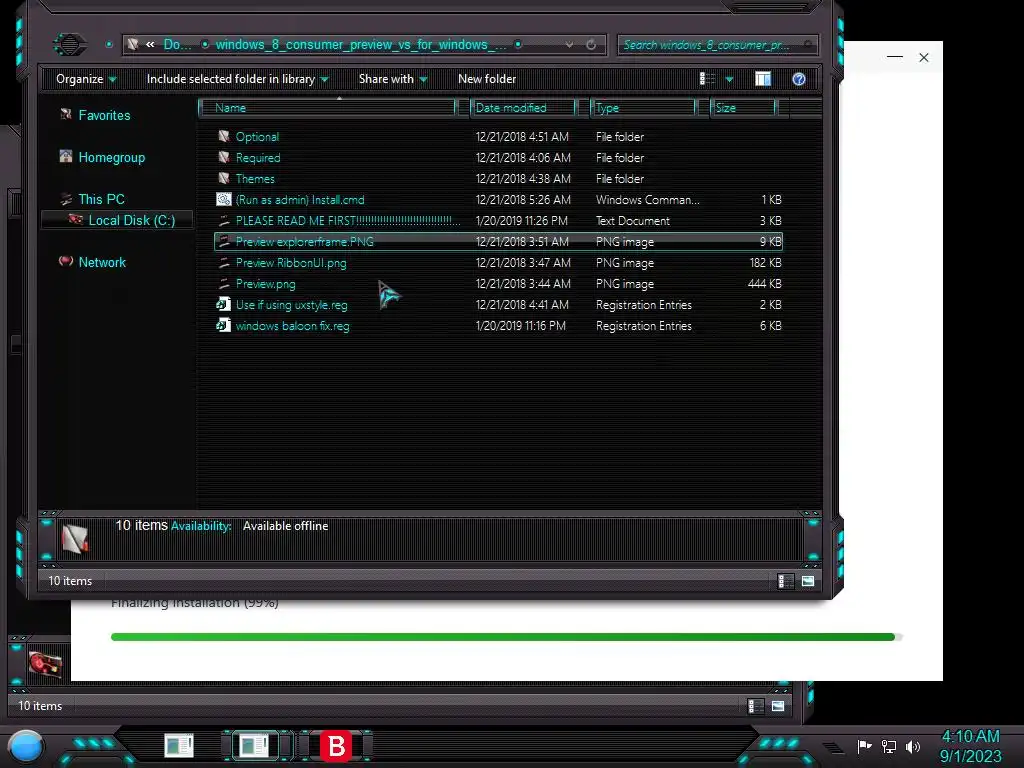Viewport: 1024px width, 768px height.
Task: Click the change view icon
Action: 707,79
